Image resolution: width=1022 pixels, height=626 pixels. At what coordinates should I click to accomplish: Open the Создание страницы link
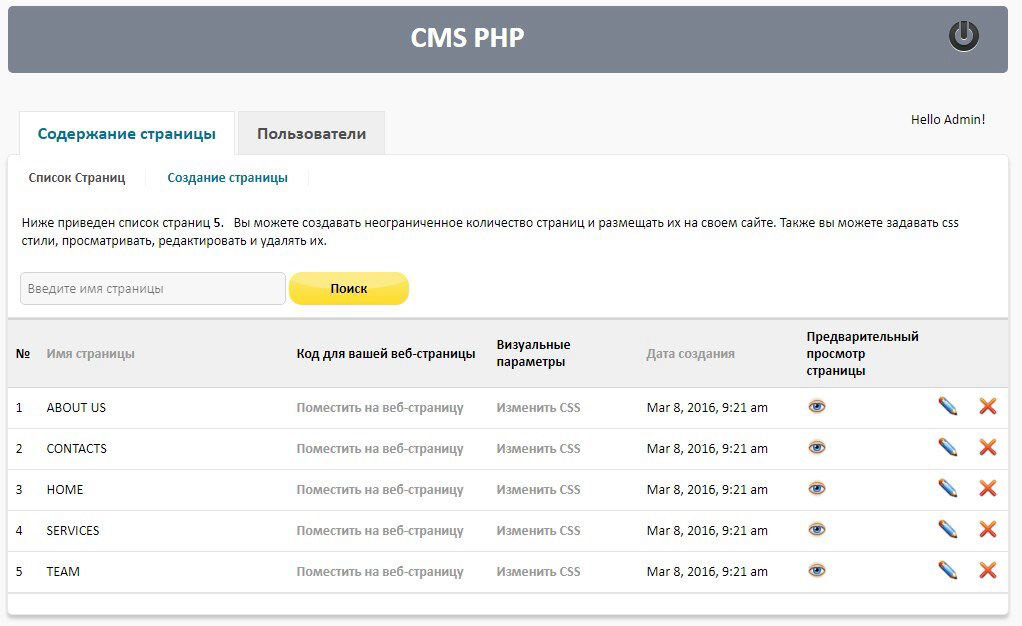point(227,178)
